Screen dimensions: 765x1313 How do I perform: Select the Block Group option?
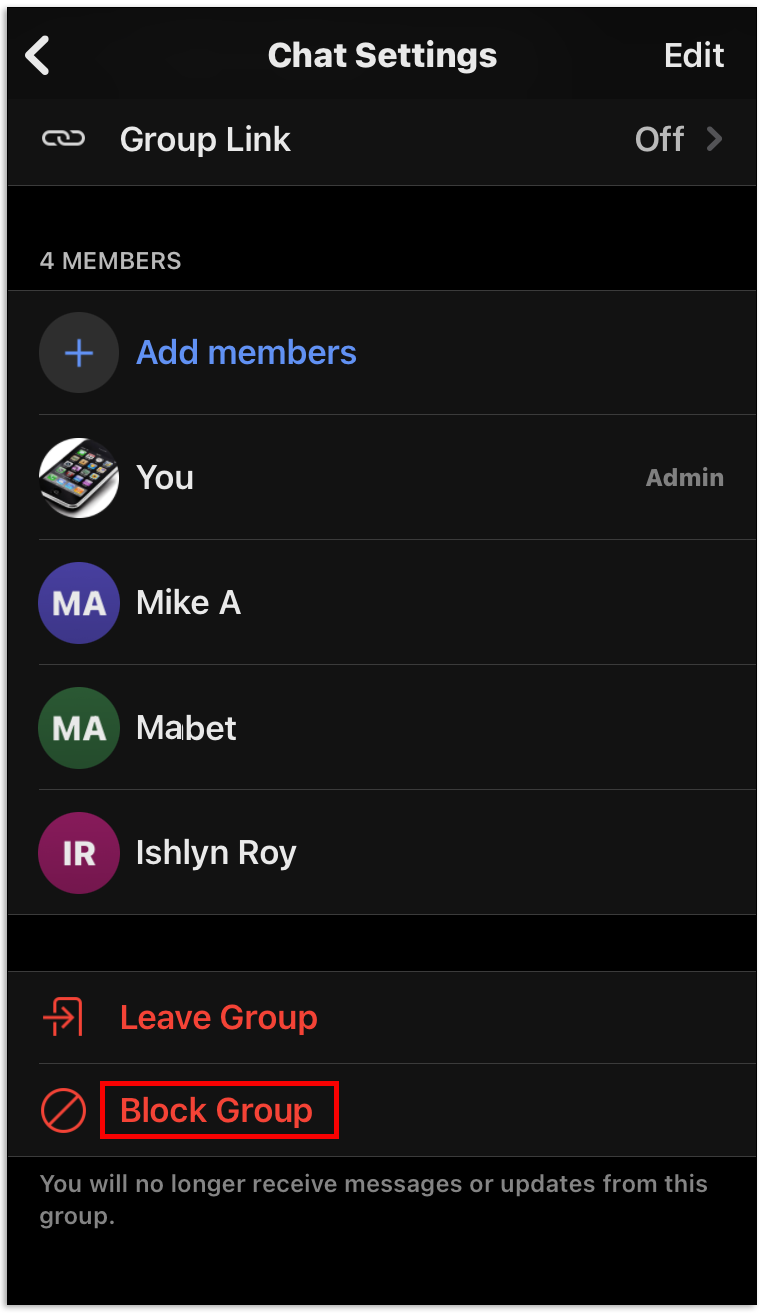click(x=217, y=1111)
